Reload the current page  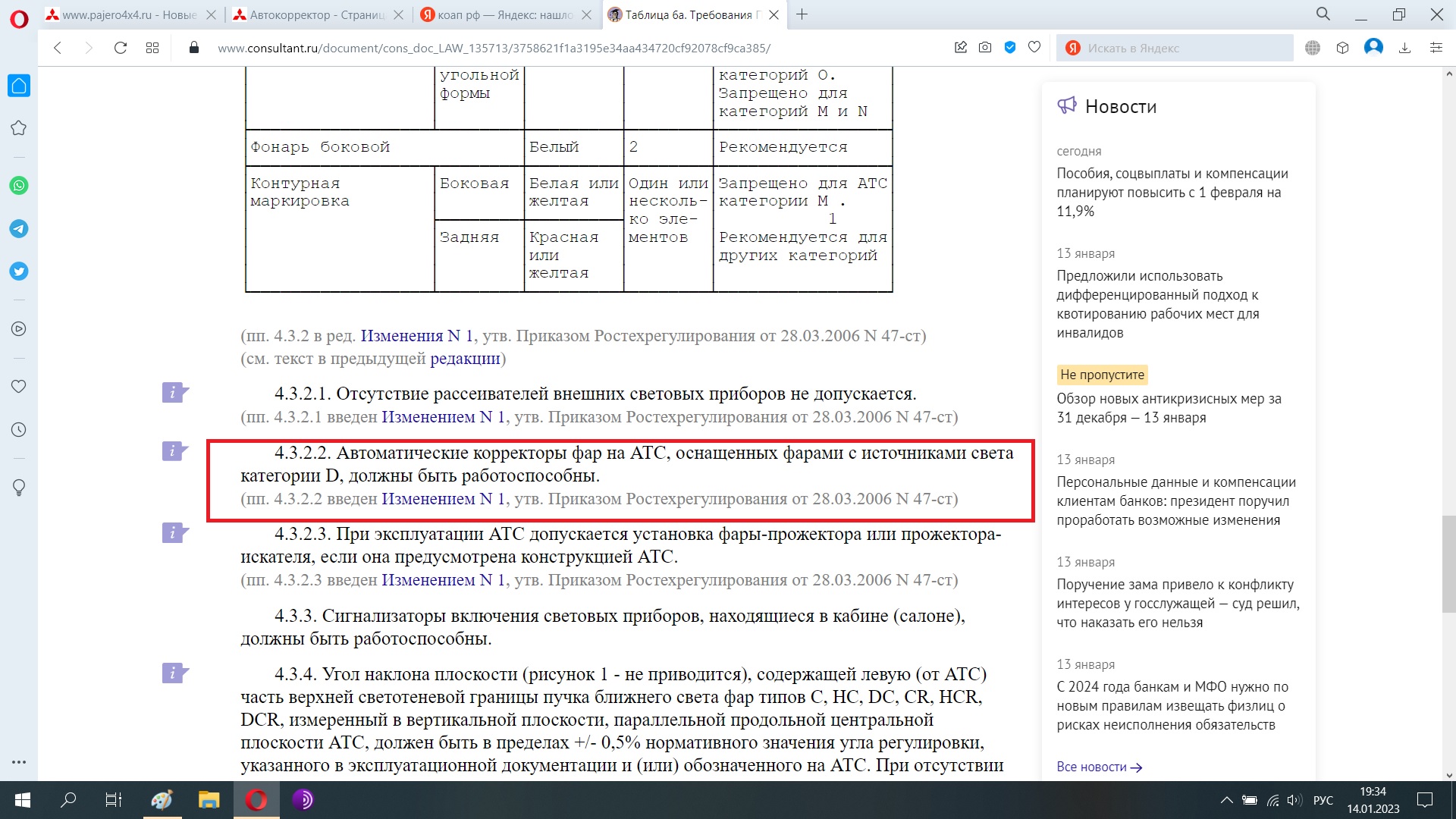pos(120,48)
